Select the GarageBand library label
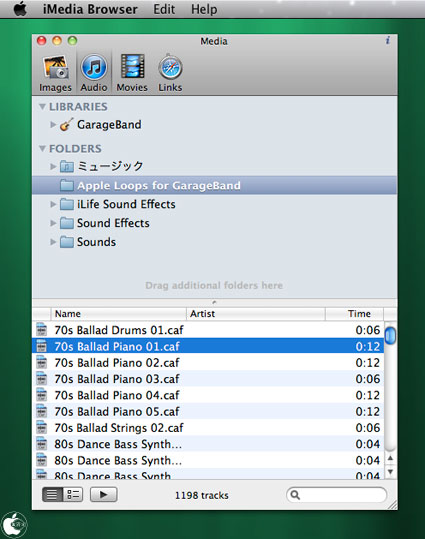The width and height of the screenshot is (425, 539). tap(109, 124)
